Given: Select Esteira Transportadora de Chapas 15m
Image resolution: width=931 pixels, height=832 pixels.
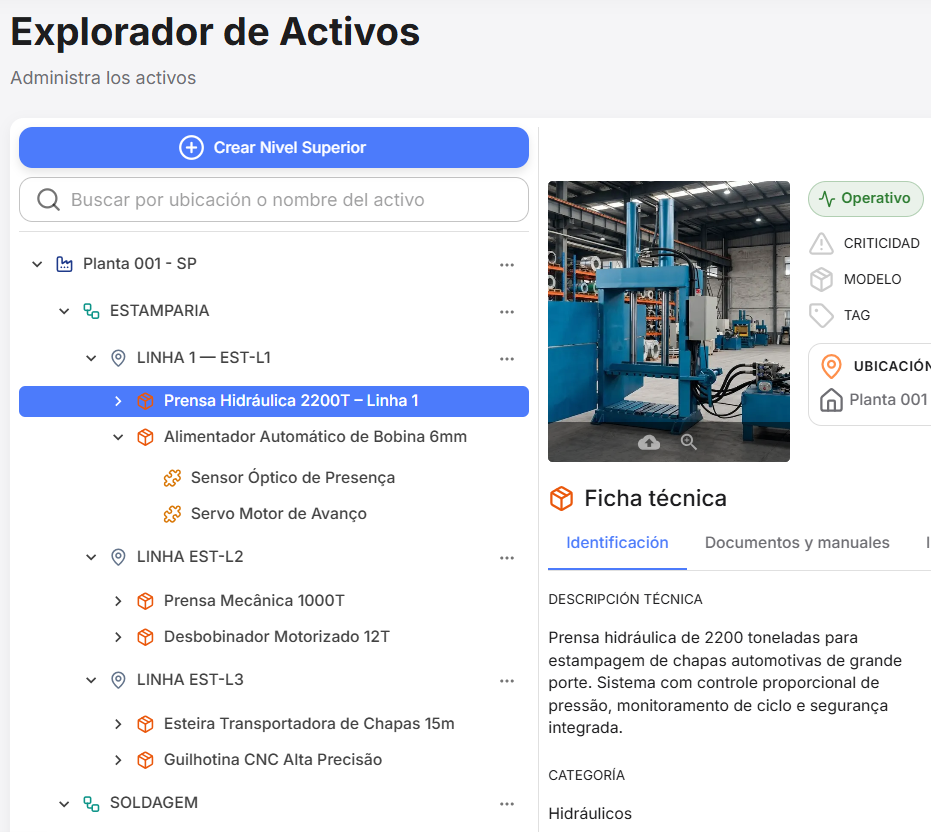Looking at the screenshot, I should 309,723.
